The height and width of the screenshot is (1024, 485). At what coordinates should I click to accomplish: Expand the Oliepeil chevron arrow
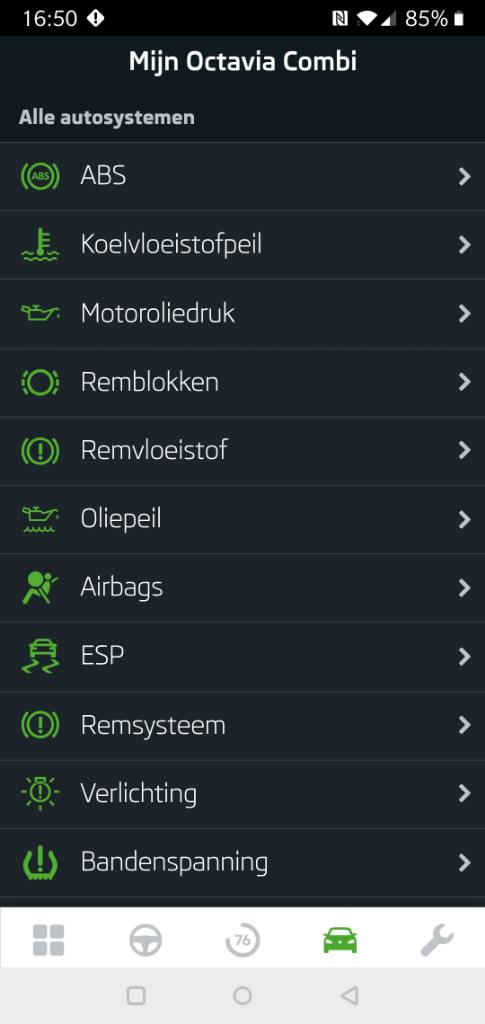[x=464, y=520]
